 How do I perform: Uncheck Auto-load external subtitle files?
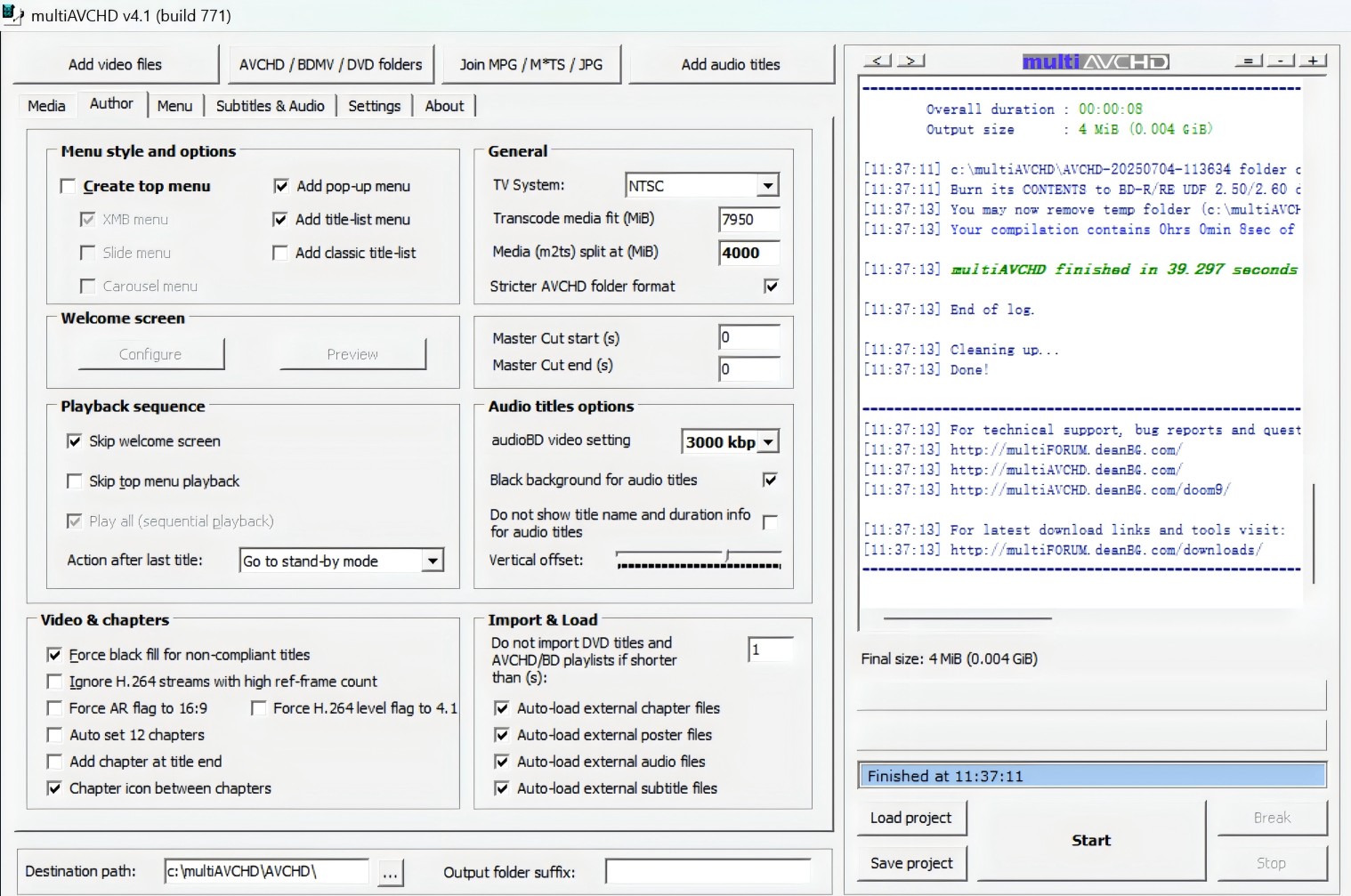pyautogui.click(x=502, y=788)
